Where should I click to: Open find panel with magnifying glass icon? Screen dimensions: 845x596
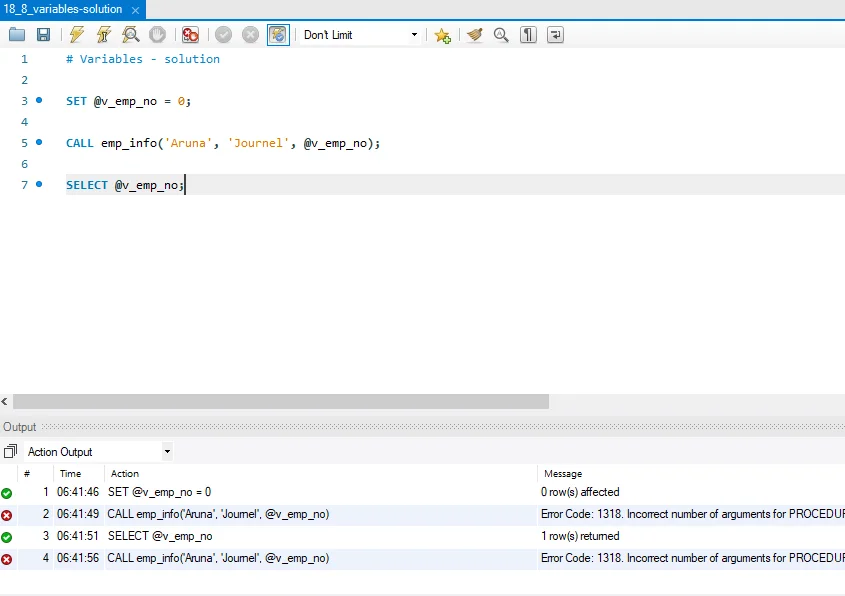pos(501,35)
